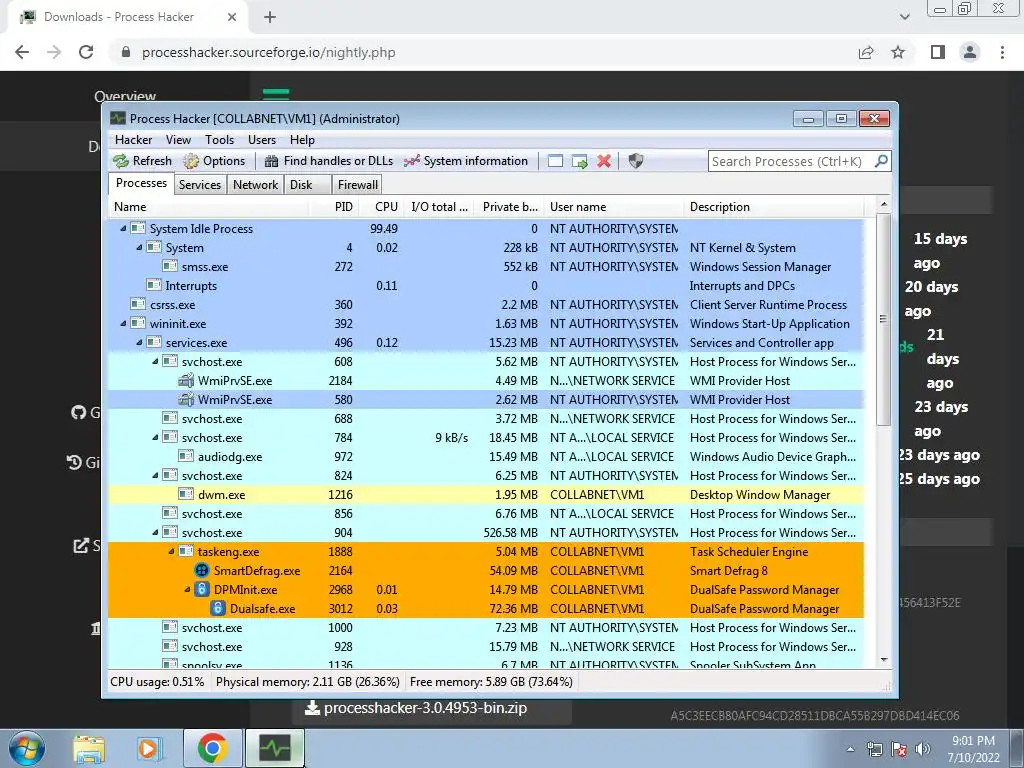This screenshot has height=768, width=1024.
Task: Open Windows Explorer from the taskbar
Action: click(x=89, y=748)
